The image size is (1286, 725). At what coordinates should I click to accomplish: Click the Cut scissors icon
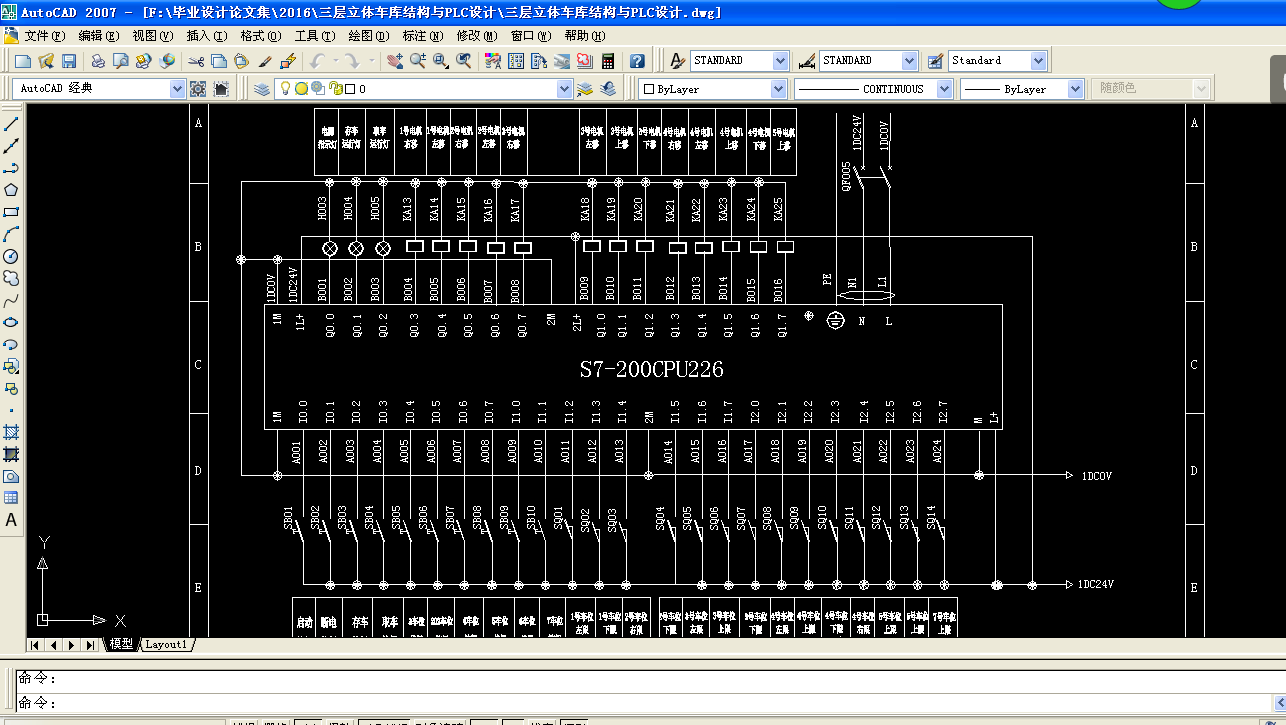pyautogui.click(x=196, y=61)
